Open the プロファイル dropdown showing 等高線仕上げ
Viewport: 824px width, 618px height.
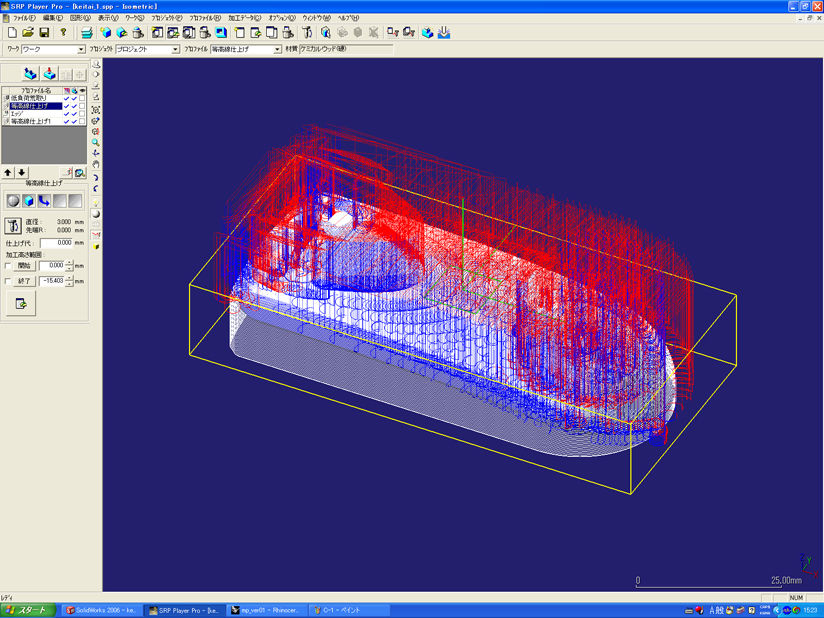[x=277, y=49]
